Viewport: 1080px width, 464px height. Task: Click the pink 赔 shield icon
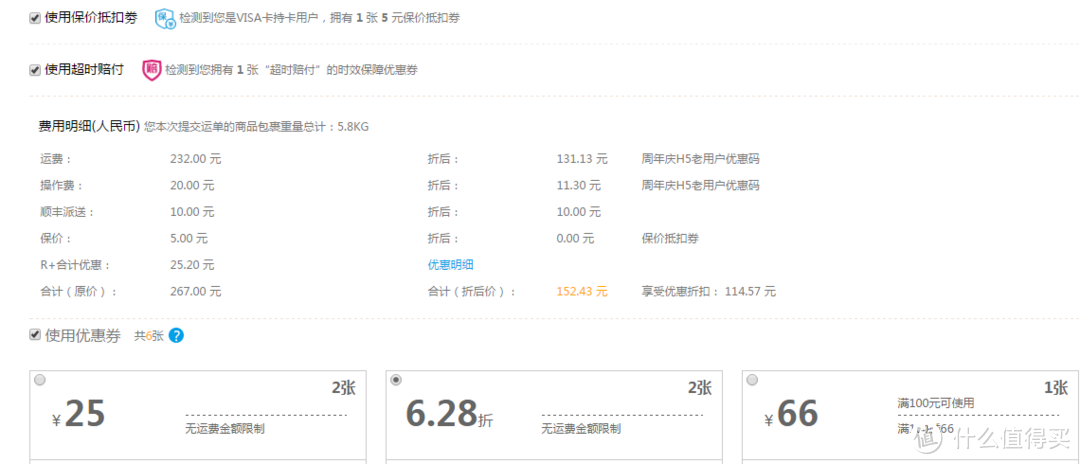(152, 70)
